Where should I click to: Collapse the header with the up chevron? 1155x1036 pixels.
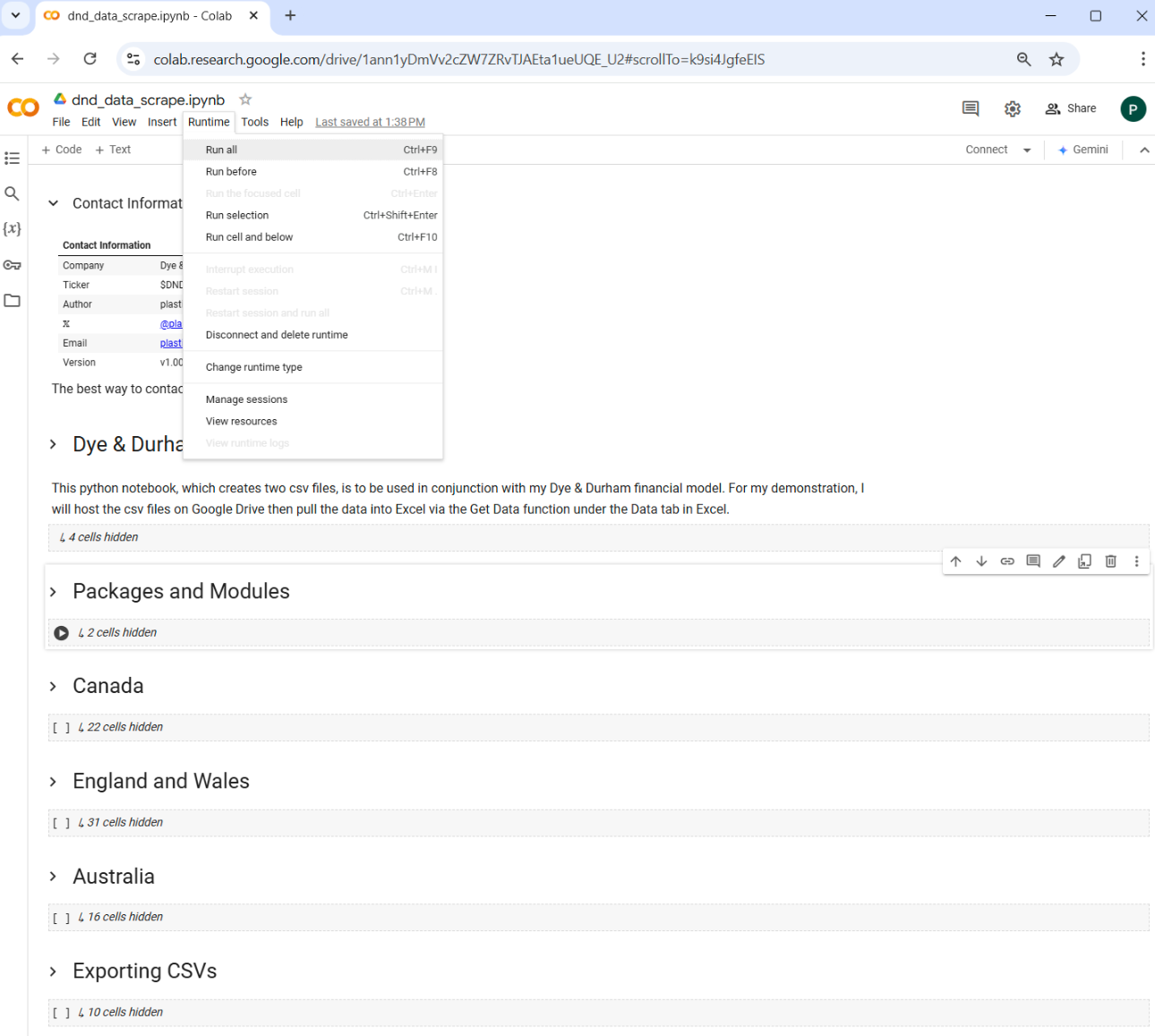[1144, 150]
